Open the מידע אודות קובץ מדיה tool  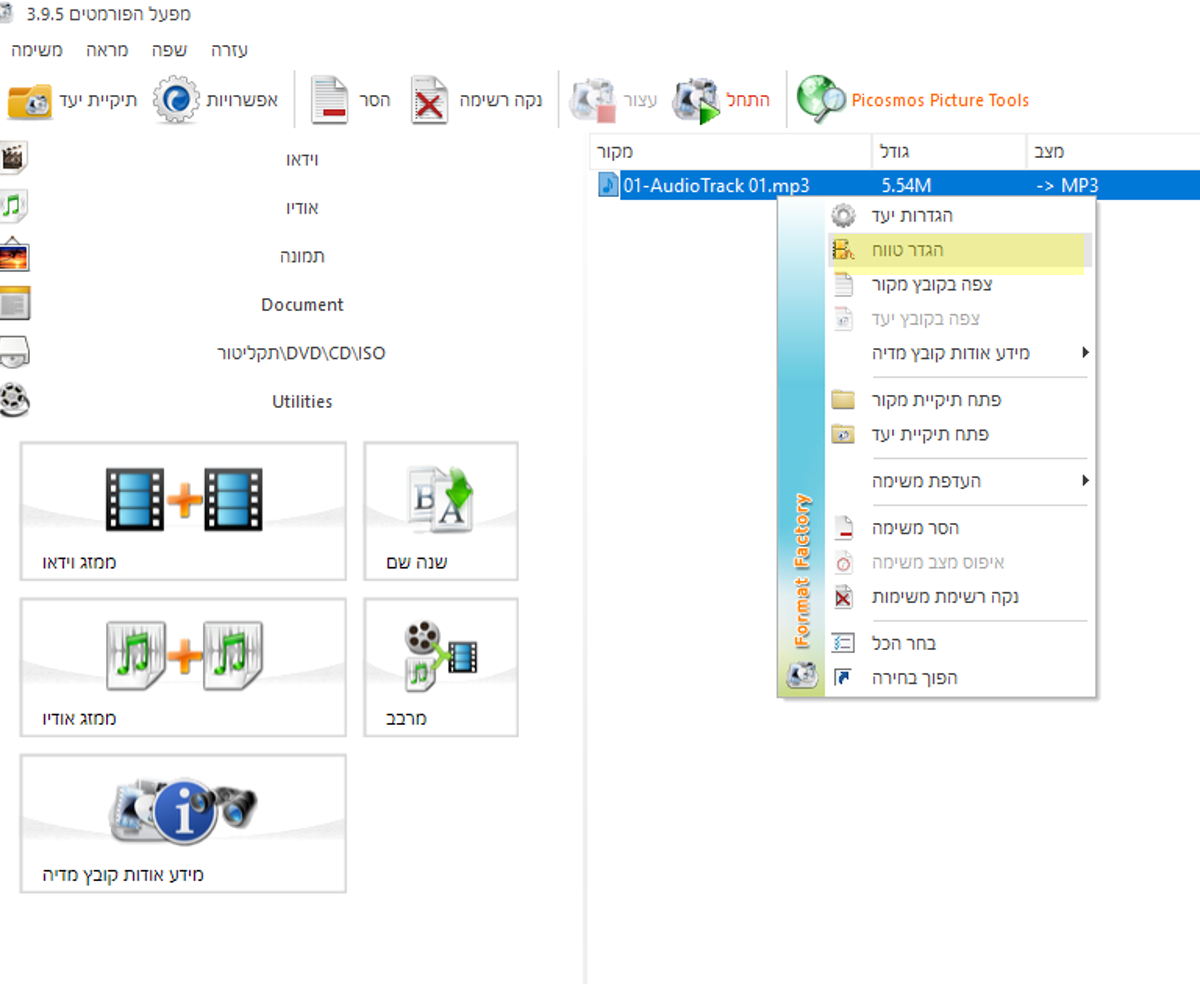click(183, 823)
